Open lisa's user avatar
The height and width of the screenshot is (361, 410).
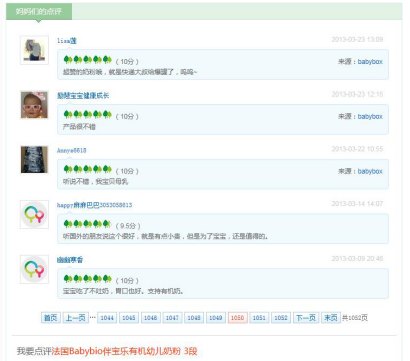[34, 50]
